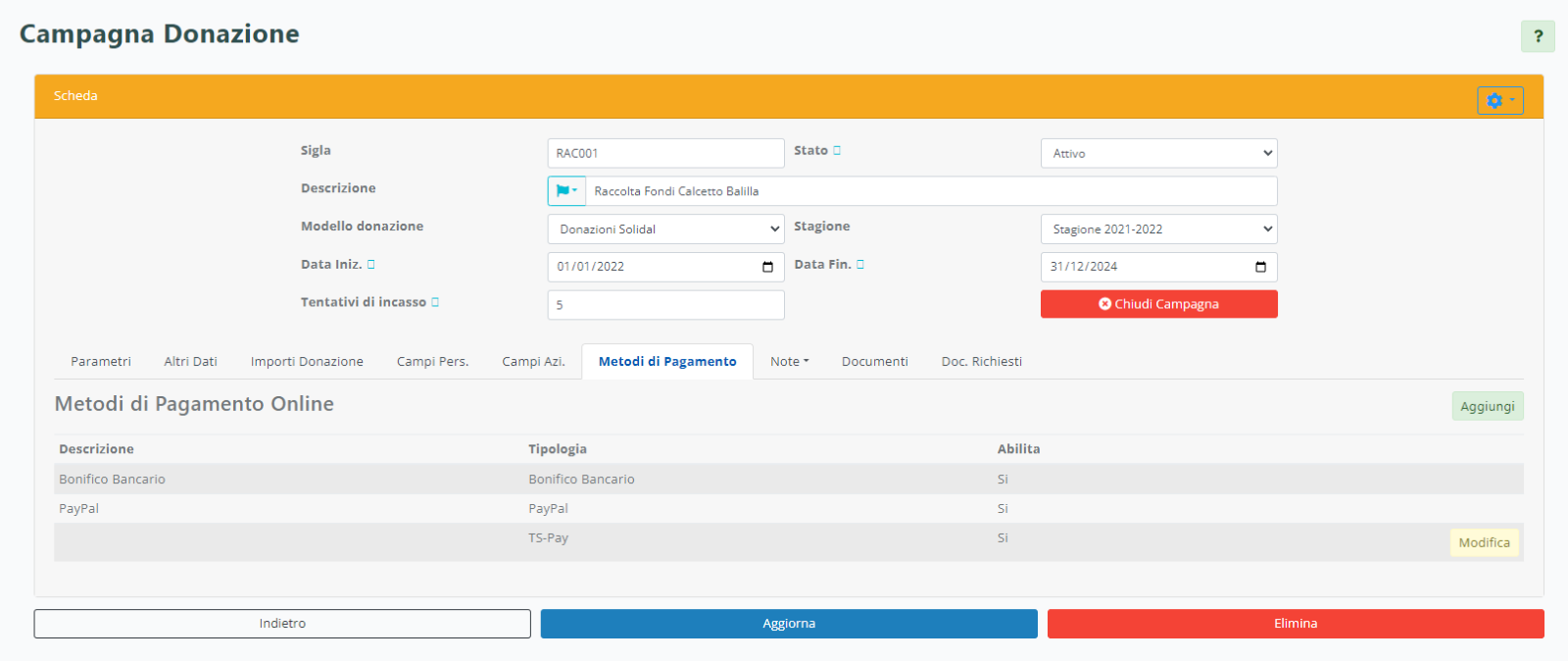This screenshot has height=661, width=1568.
Task: Click info icon next to Stato label
Action: tap(837, 150)
